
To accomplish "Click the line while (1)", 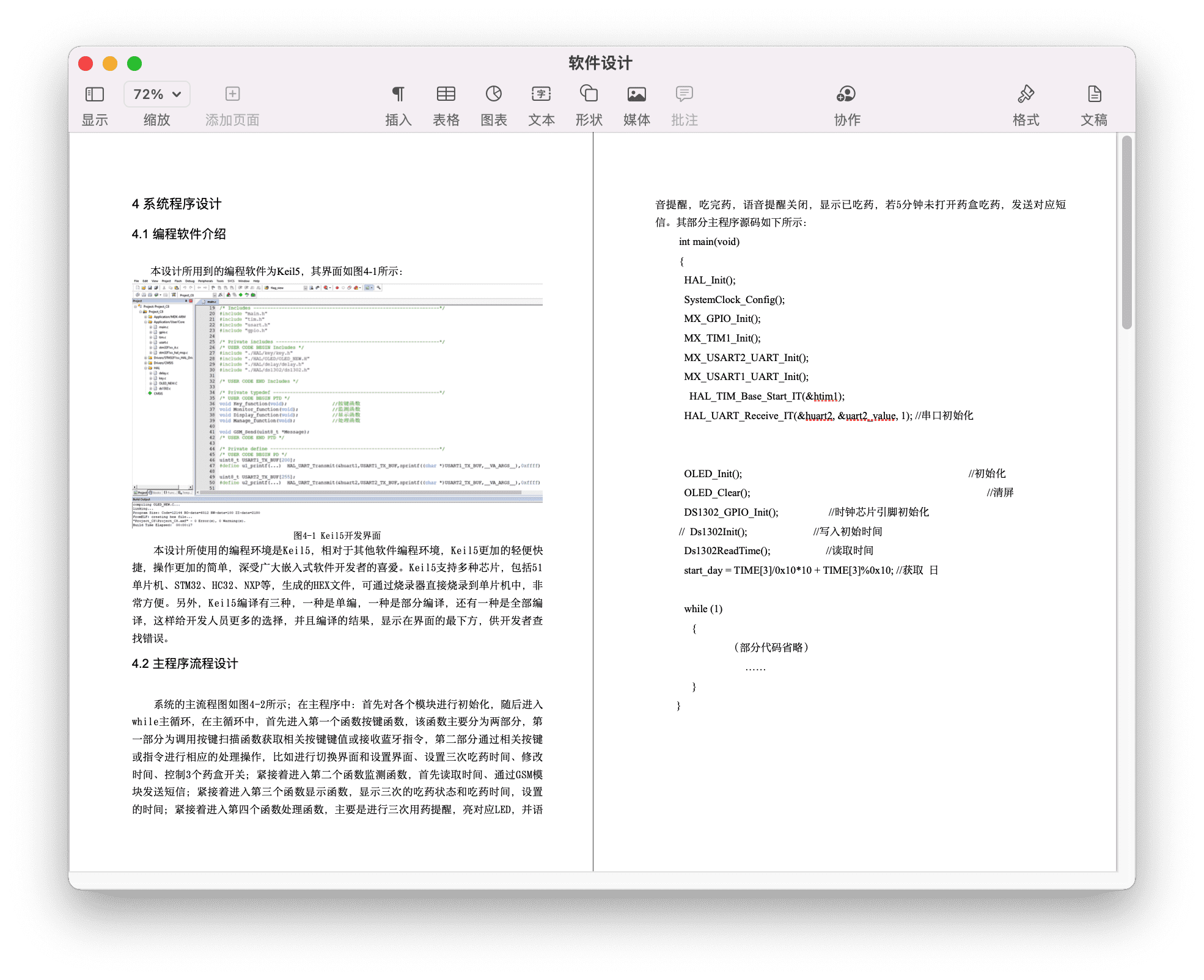I will pyautogui.click(x=703, y=609).
